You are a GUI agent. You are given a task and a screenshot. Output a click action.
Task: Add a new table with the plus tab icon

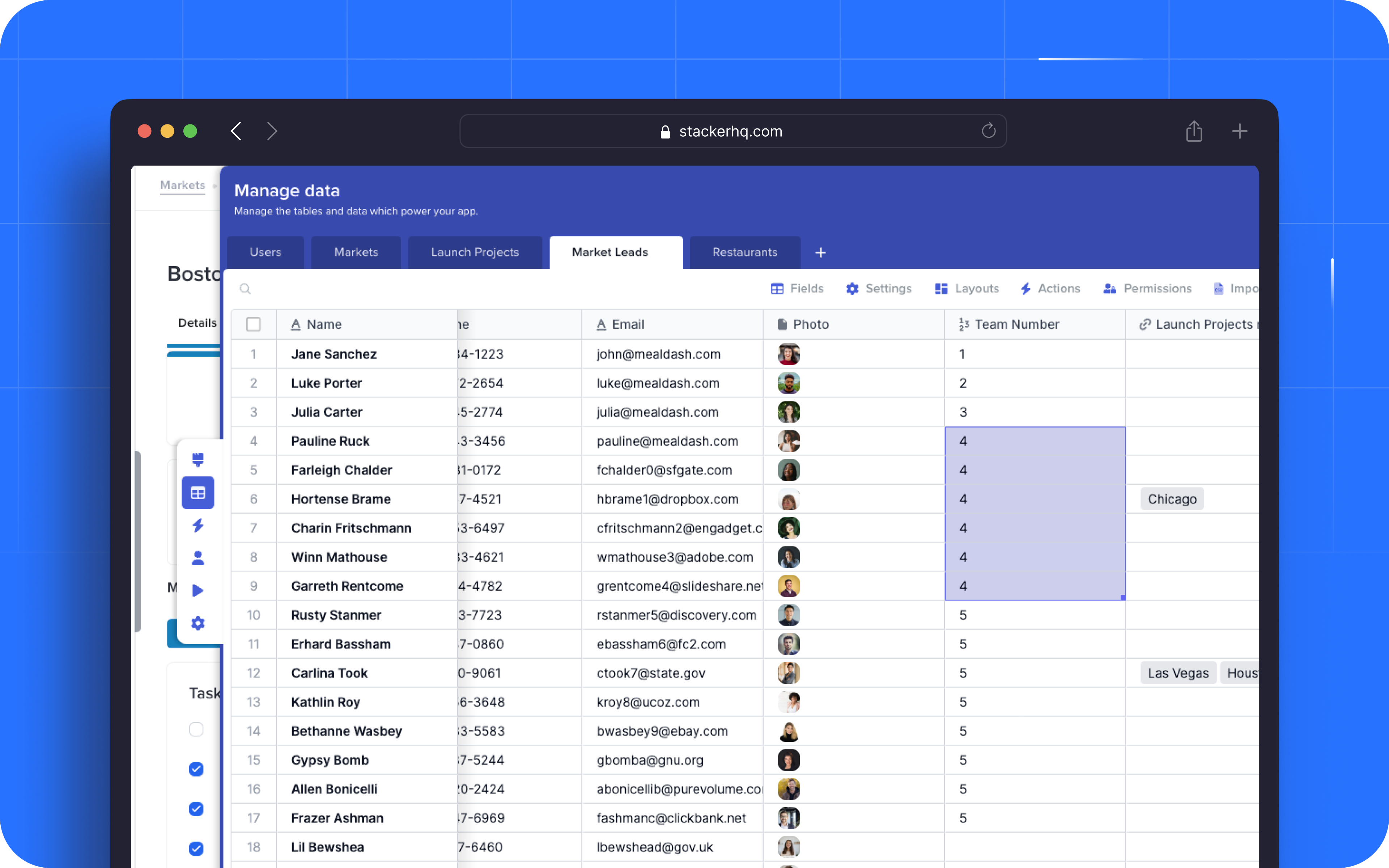pos(821,252)
